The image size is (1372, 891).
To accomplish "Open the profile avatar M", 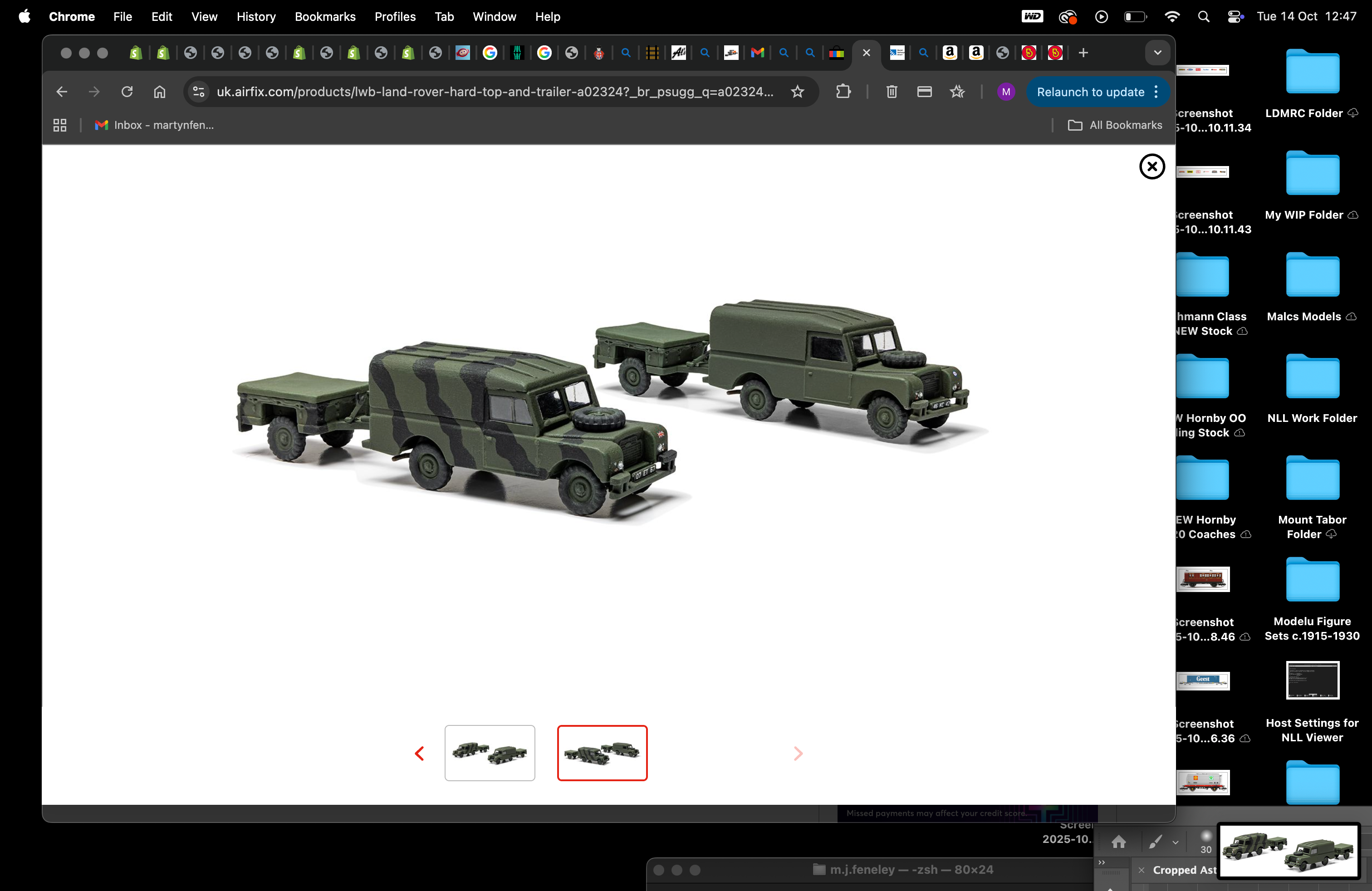I will point(1005,92).
